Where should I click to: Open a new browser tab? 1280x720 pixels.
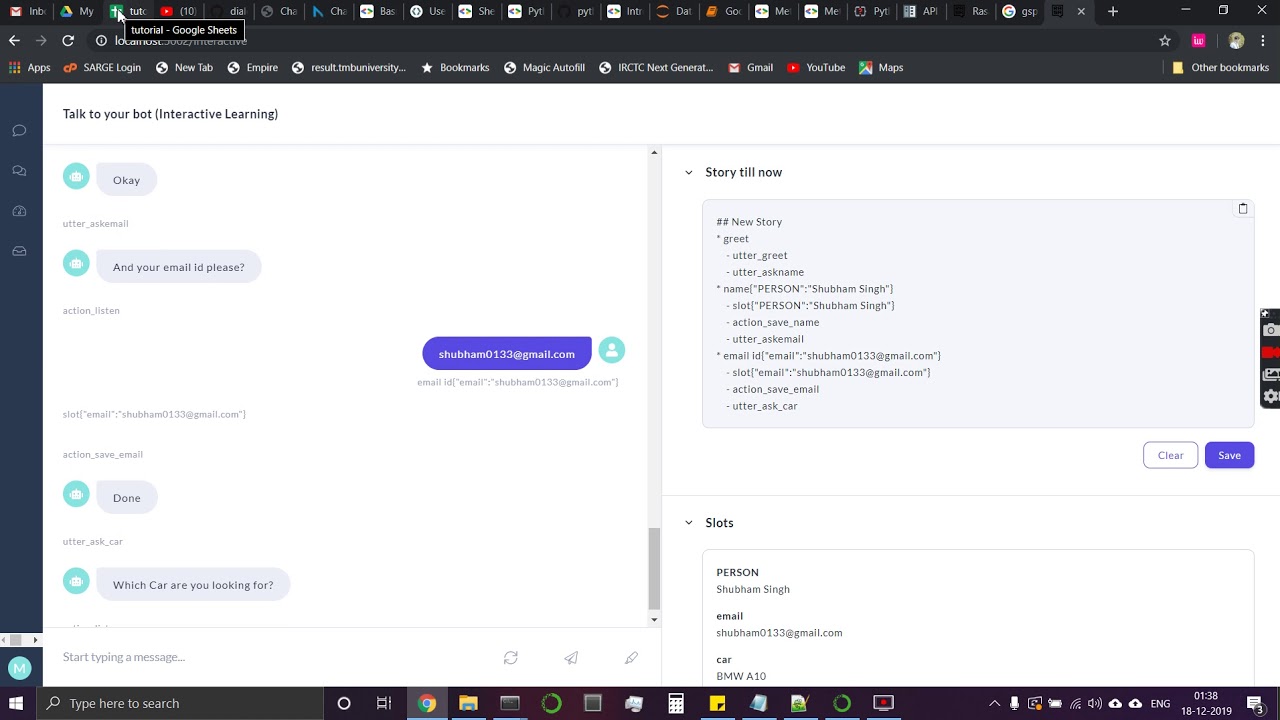point(1112,11)
